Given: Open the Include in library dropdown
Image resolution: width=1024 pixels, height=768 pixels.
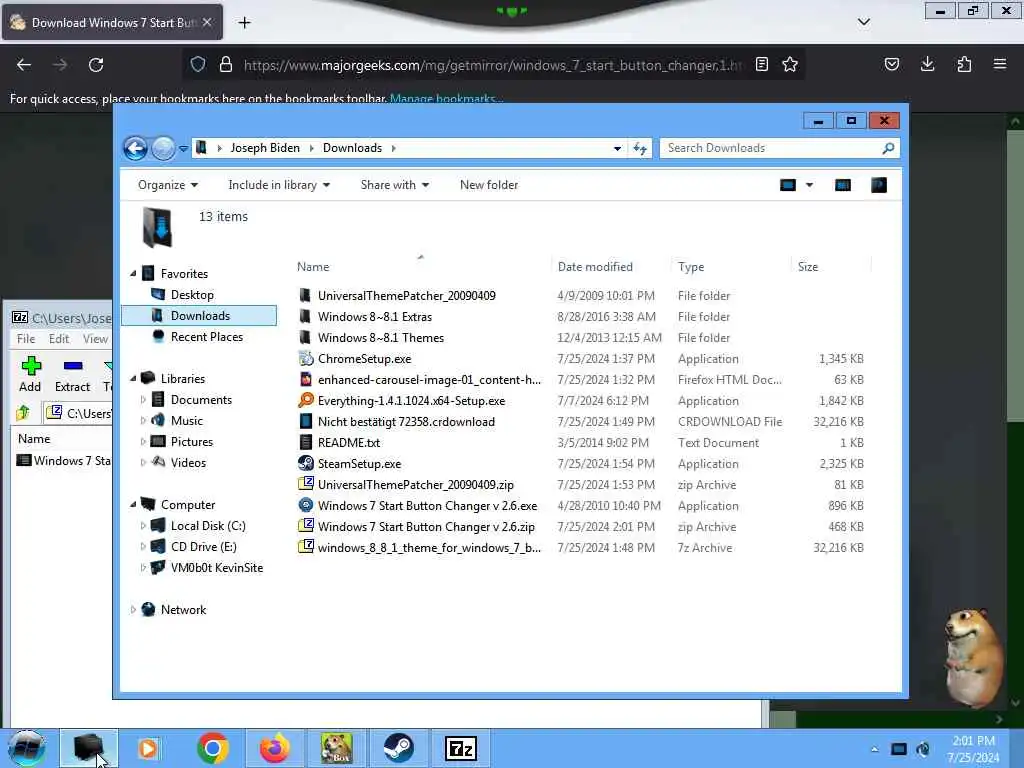Looking at the screenshot, I should pos(279,185).
